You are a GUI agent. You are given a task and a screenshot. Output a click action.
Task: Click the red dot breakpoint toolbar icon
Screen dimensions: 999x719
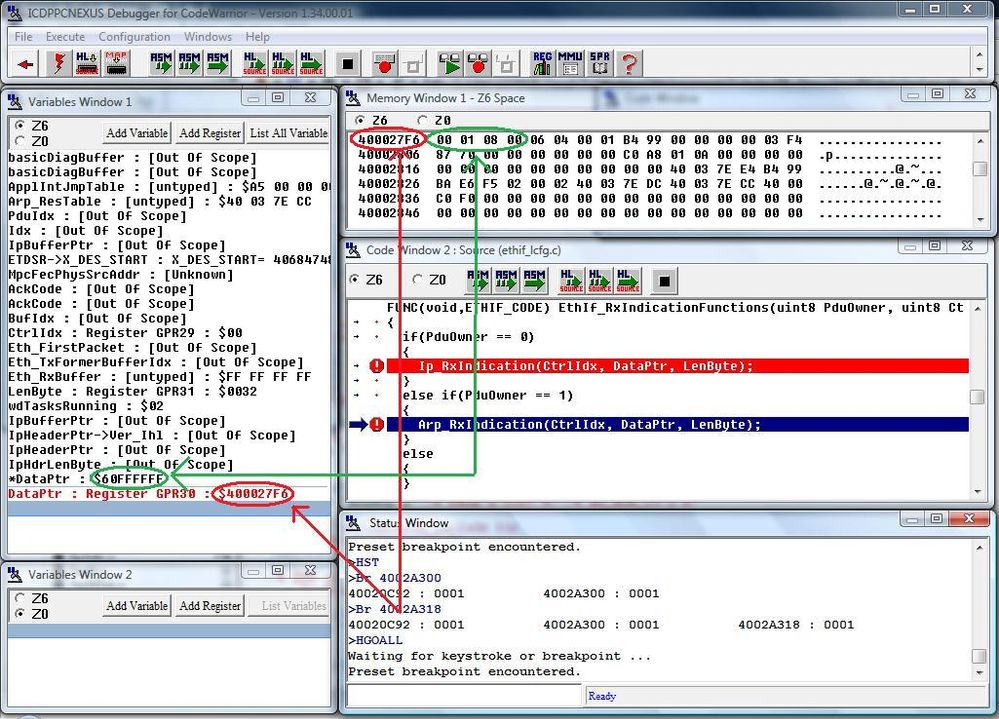click(384, 64)
